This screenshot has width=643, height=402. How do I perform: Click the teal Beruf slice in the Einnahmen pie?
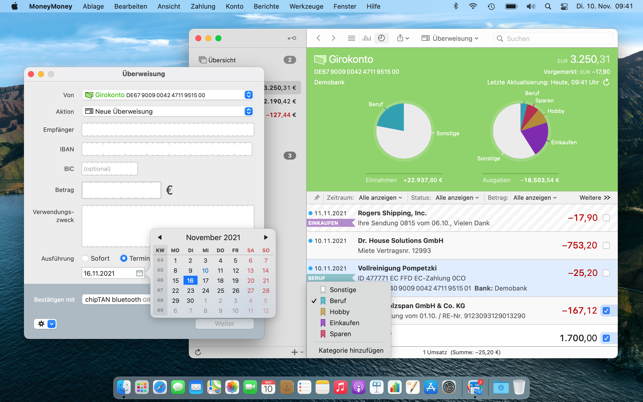point(392,116)
